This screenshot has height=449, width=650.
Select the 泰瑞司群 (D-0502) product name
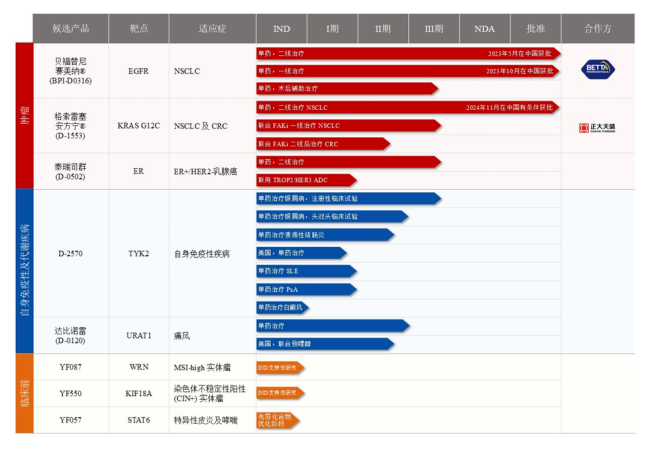pos(70,170)
